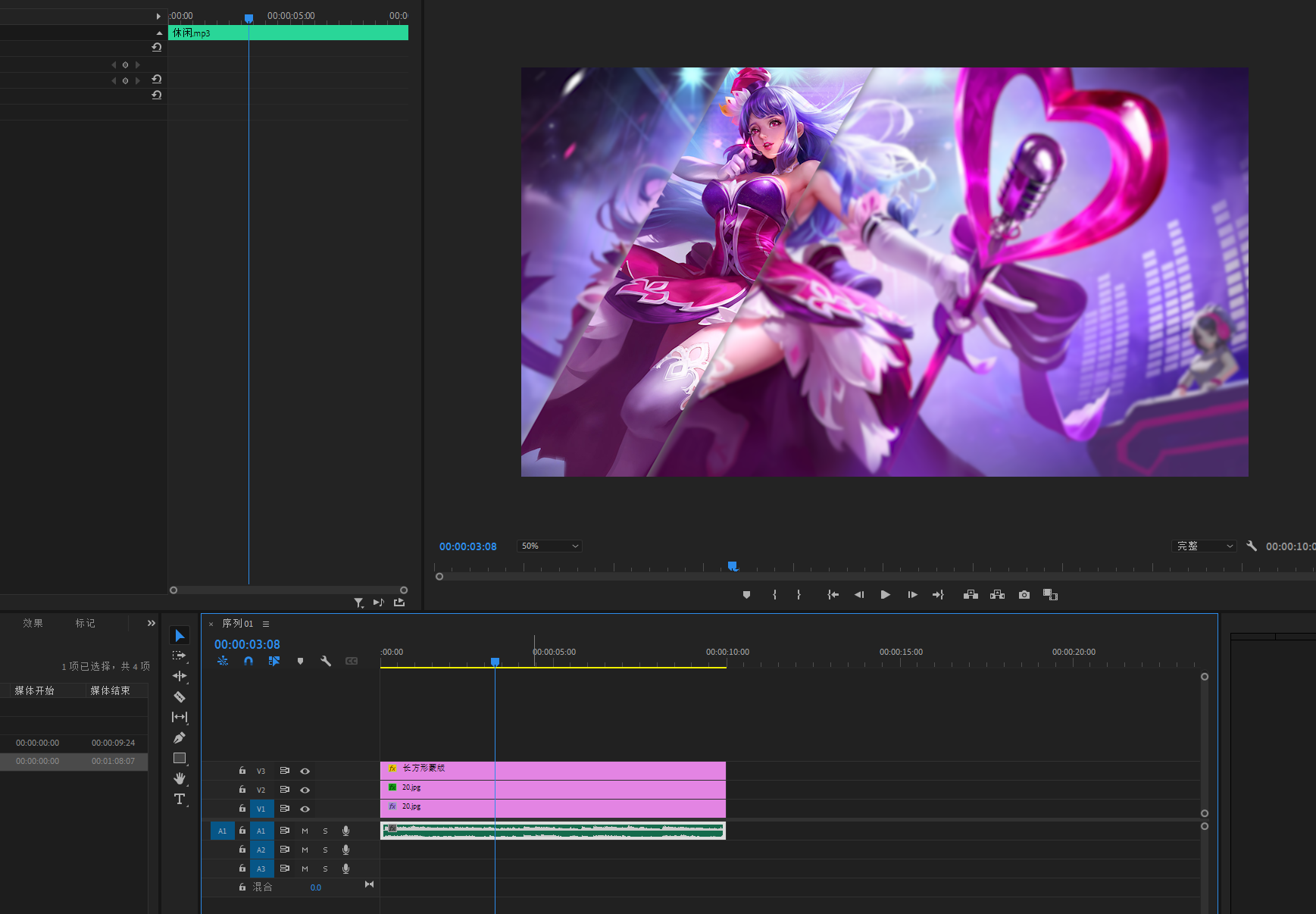The height and width of the screenshot is (914, 1316).
Task: Choose the Ripple Edit tool
Action: coord(180,676)
